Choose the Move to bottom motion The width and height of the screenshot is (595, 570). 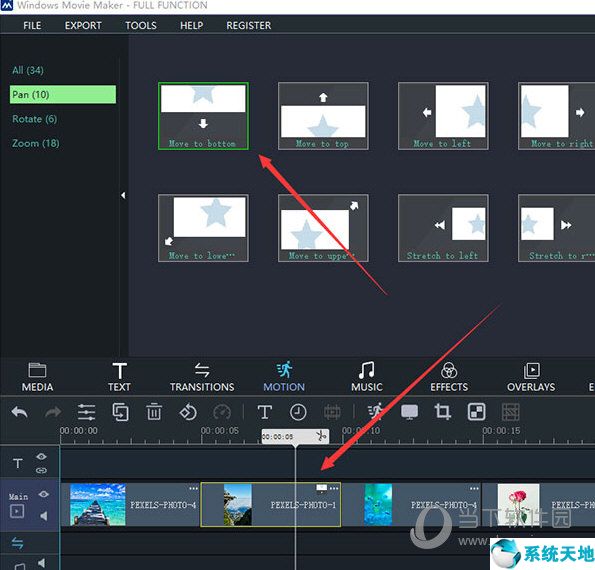pos(203,116)
